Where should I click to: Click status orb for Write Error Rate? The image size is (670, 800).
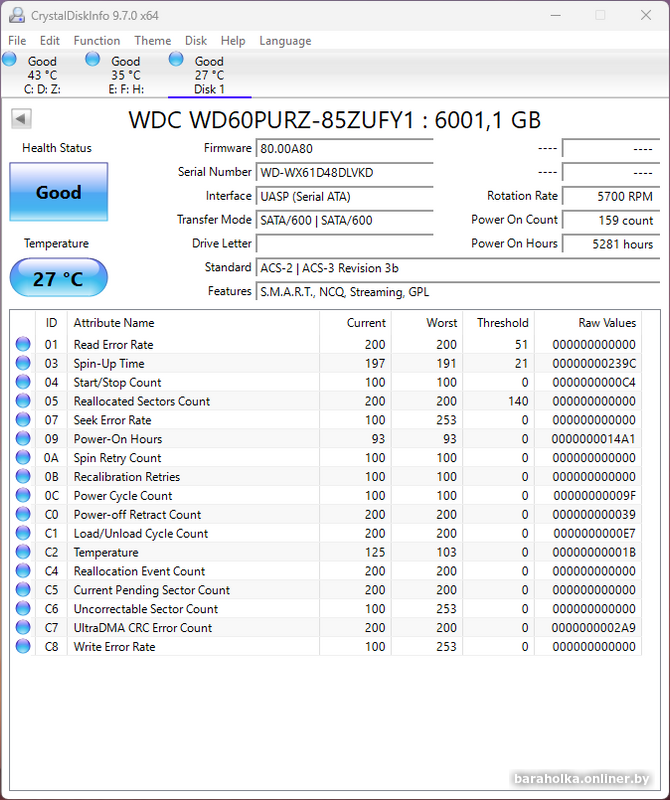pyautogui.click(x=23, y=646)
